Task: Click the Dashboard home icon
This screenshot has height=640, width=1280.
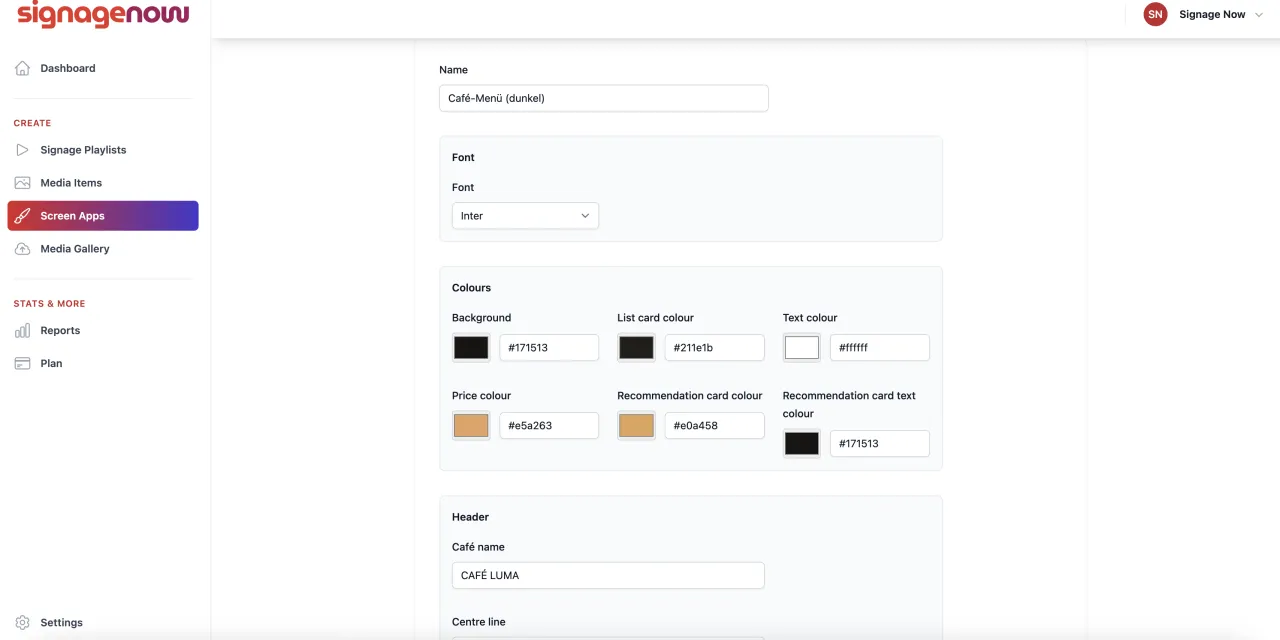Action: pos(22,68)
